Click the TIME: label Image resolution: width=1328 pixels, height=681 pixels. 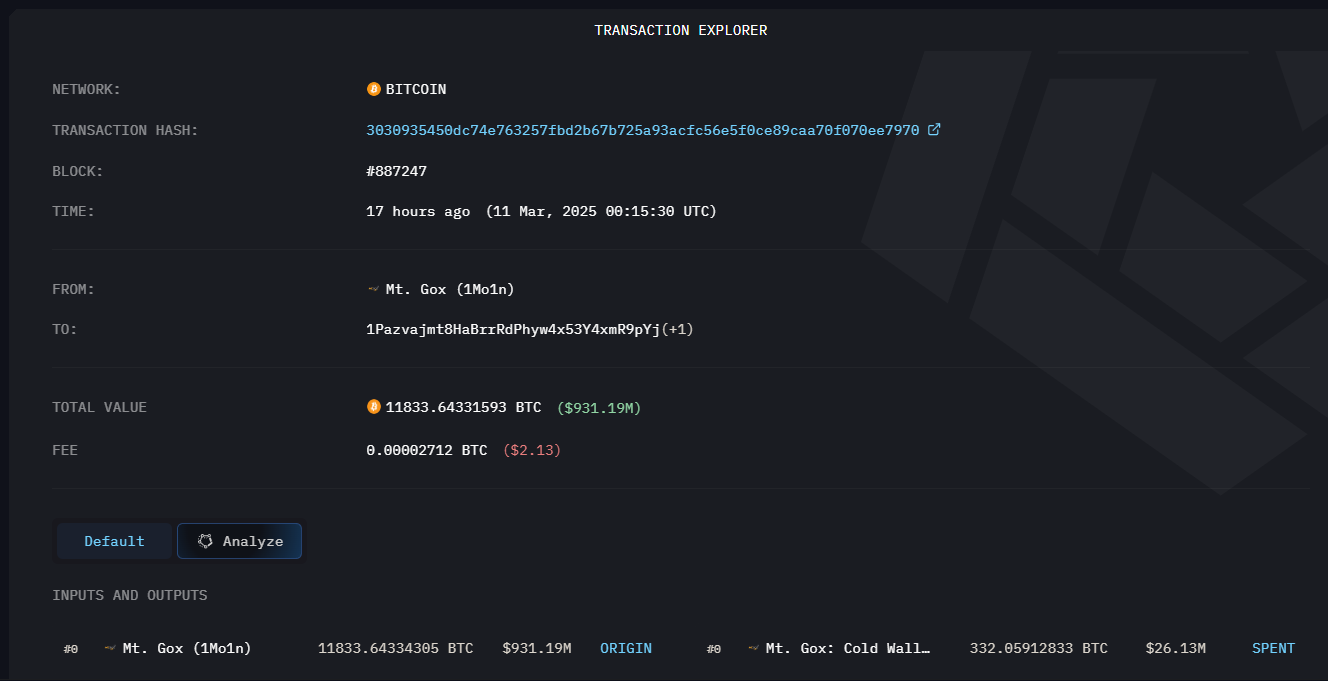click(73, 211)
